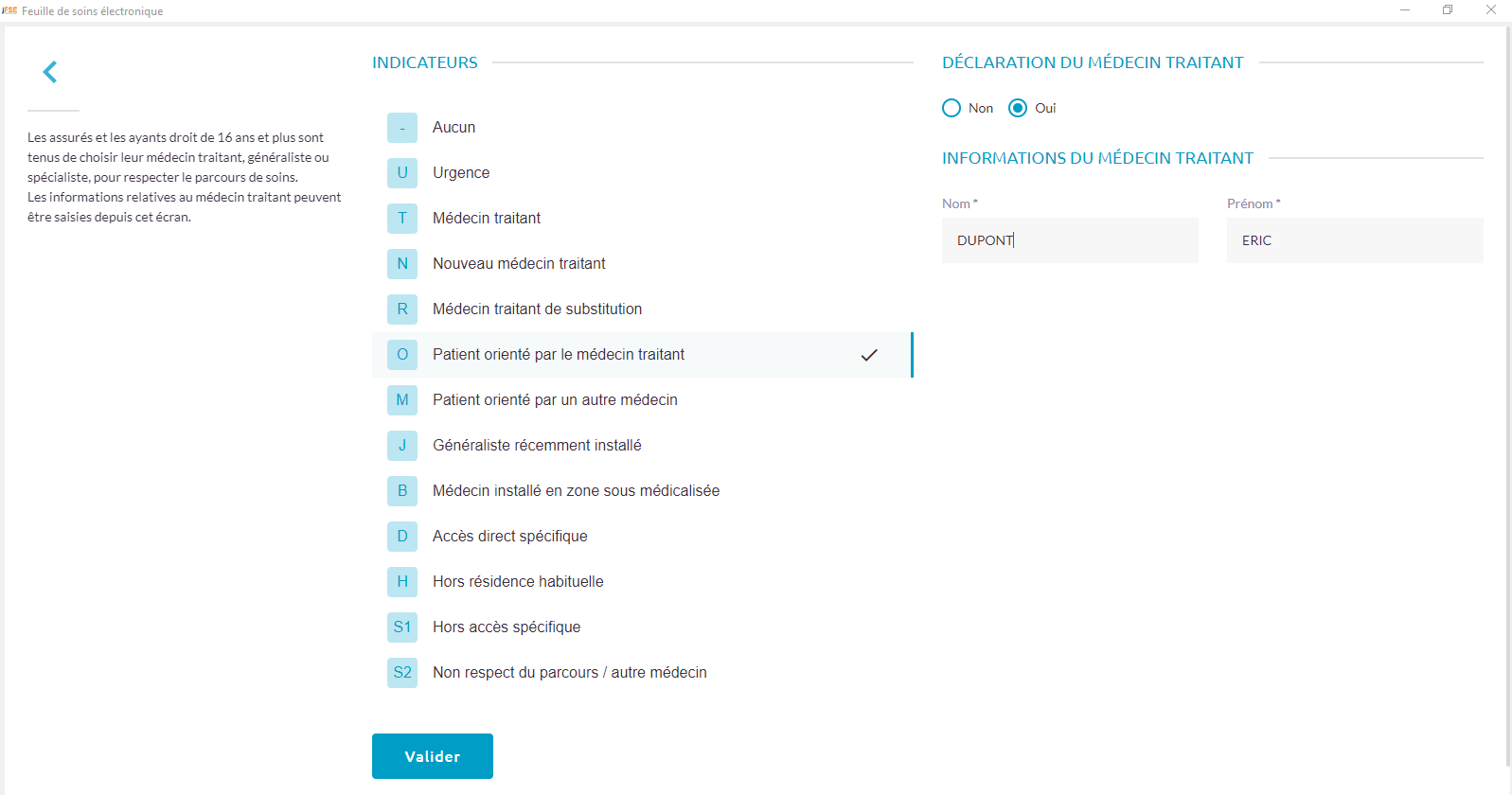This screenshot has height=795, width=1512.
Task: Click the 'U' Urgence indicator icon
Action: 402,173
